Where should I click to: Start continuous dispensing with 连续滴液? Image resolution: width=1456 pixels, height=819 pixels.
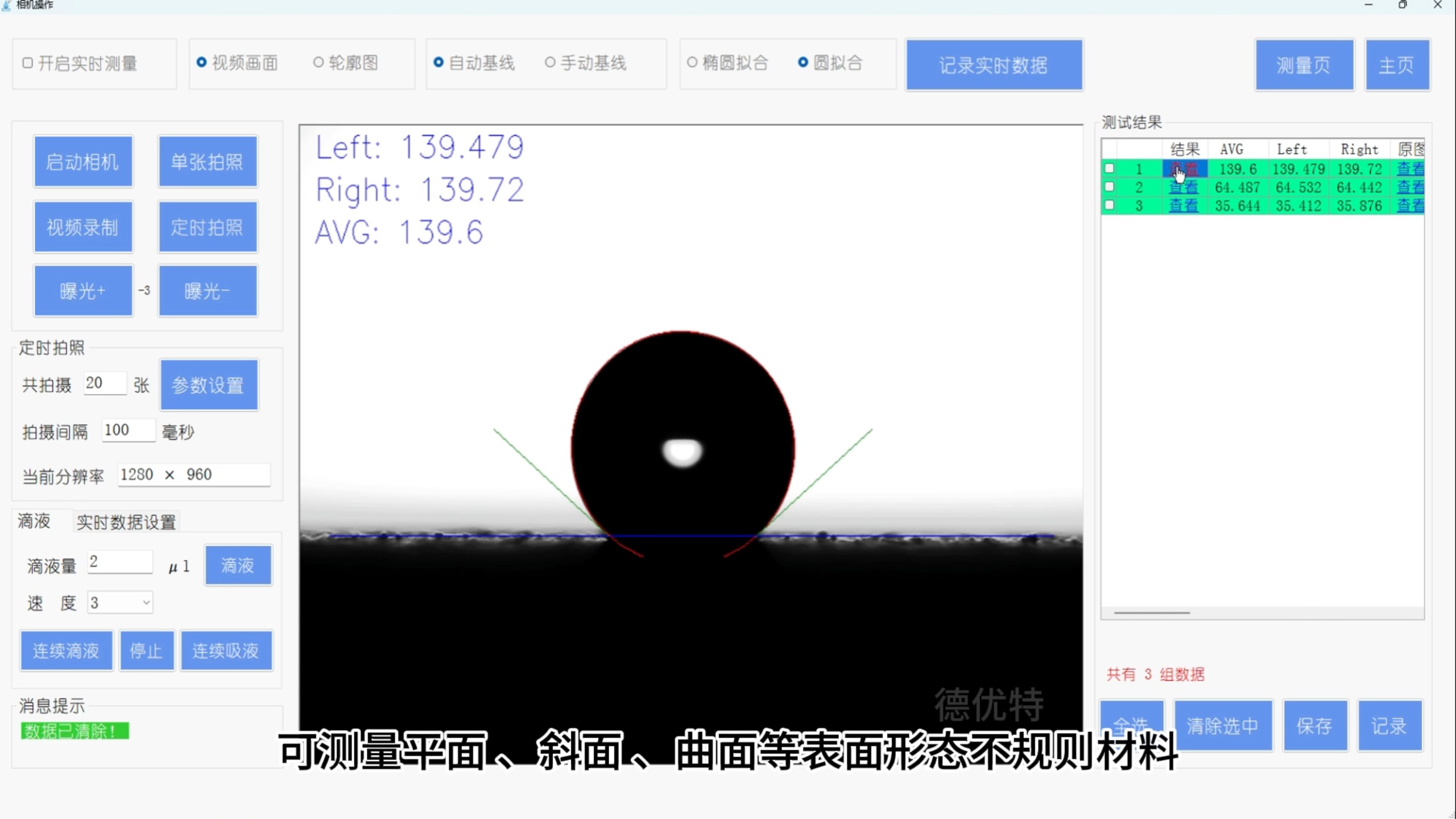[x=66, y=650]
